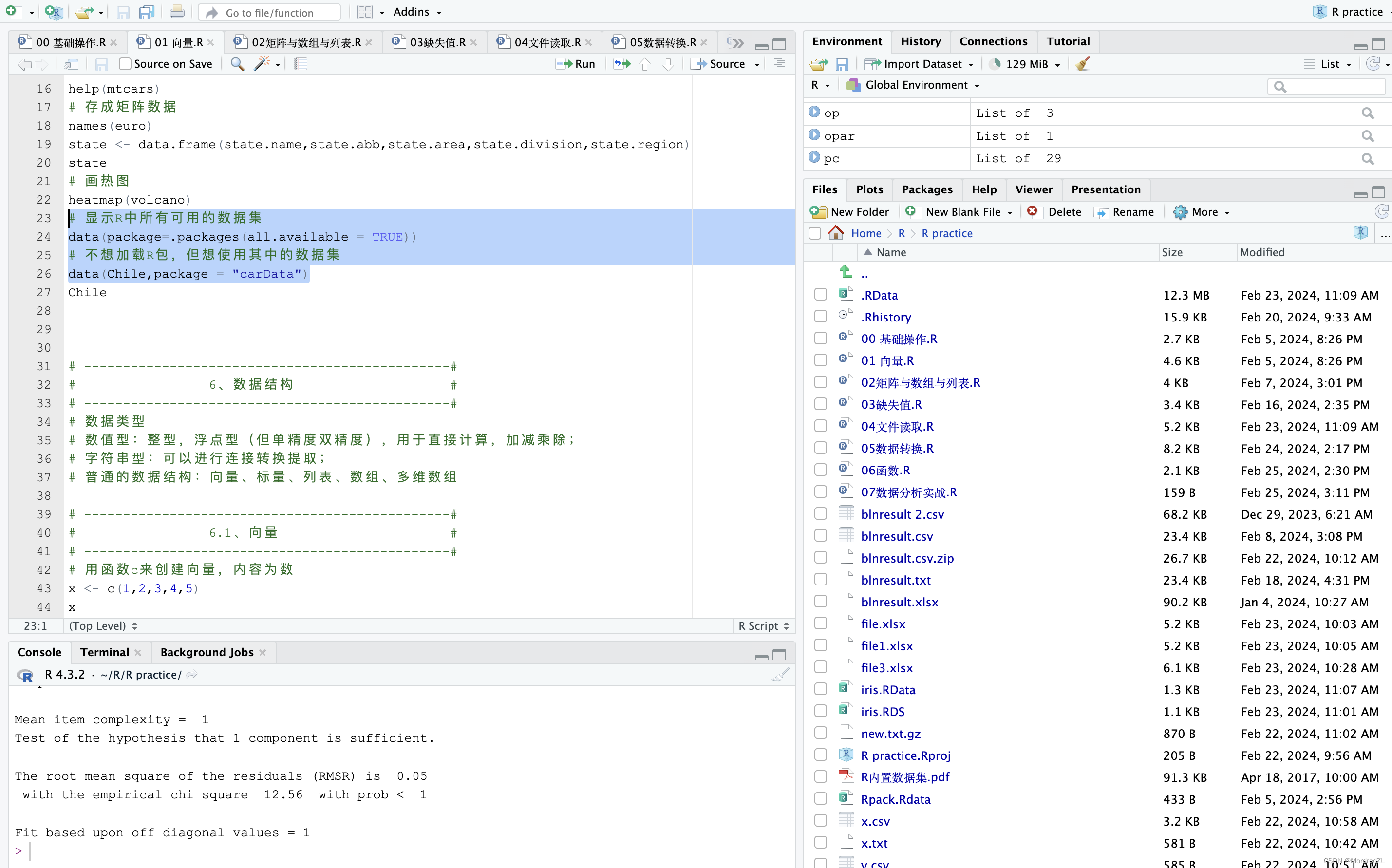This screenshot has height=868, width=1392.
Task: Click the Find/Replace magnifier icon
Action: point(237,64)
